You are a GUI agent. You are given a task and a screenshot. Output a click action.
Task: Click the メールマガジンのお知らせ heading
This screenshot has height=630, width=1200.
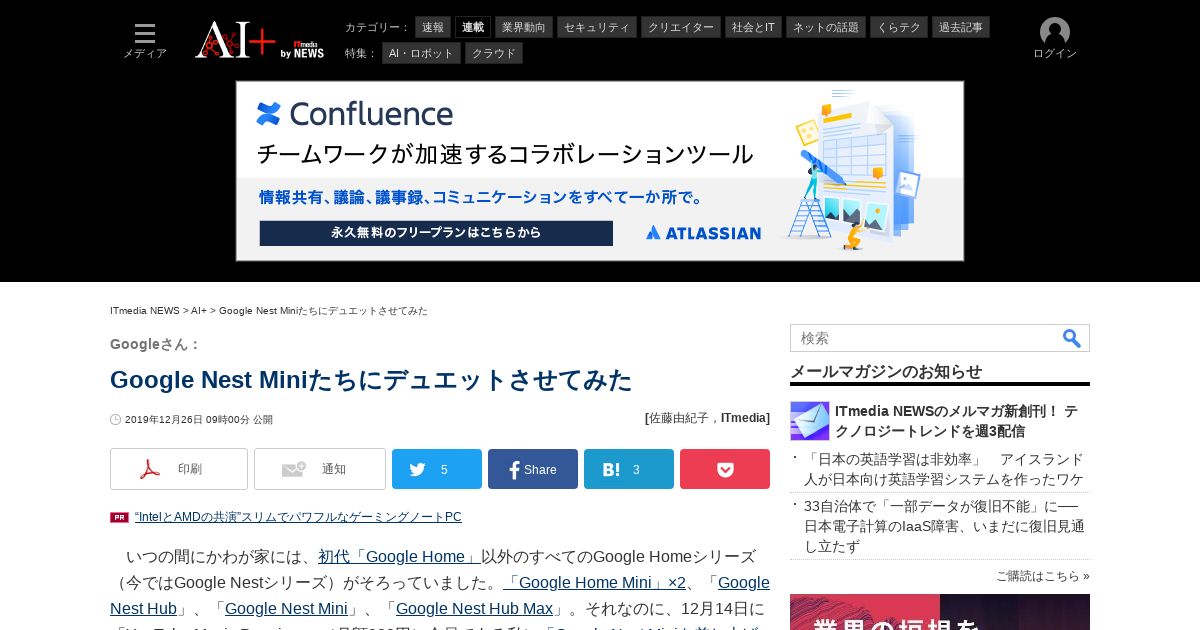[886, 372]
